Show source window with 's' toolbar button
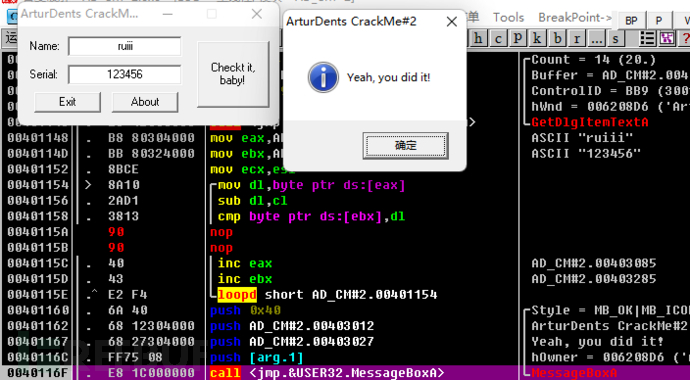 (616, 39)
